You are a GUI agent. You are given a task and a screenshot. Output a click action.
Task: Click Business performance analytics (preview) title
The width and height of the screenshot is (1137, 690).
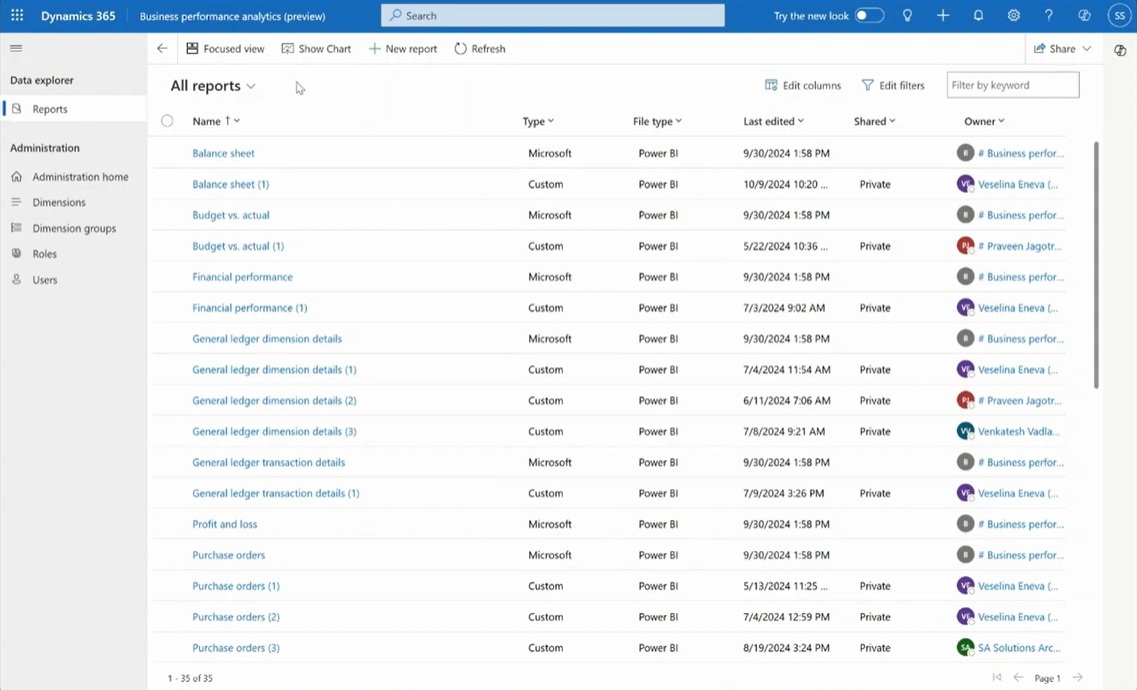tap(232, 16)
